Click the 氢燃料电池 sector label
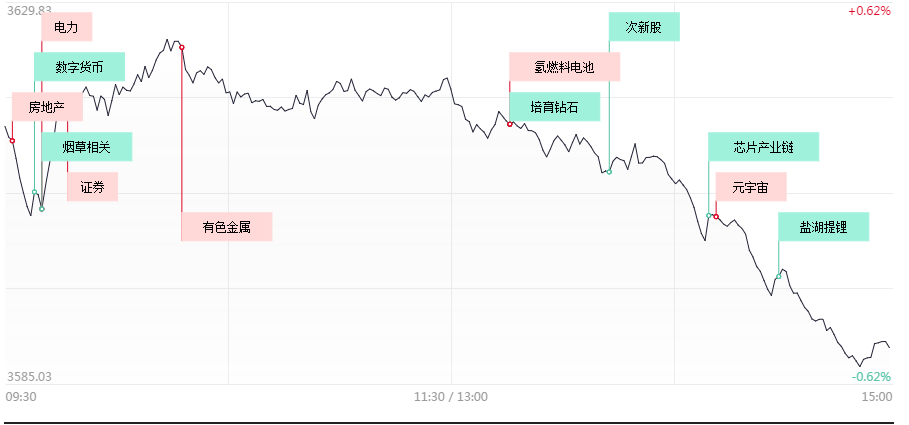Image resolution: width=909 pixels, height=425 pixels. tap(564, 67)
